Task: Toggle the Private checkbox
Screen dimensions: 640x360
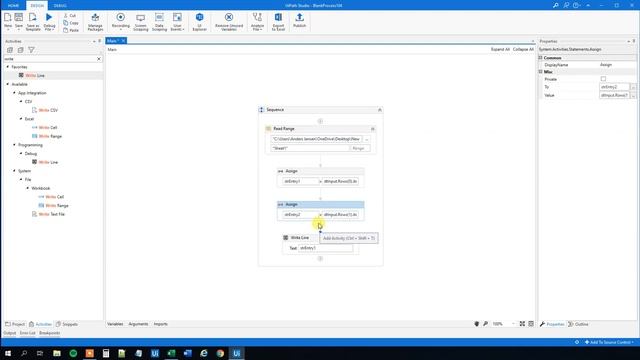Action: click(603, 79)
